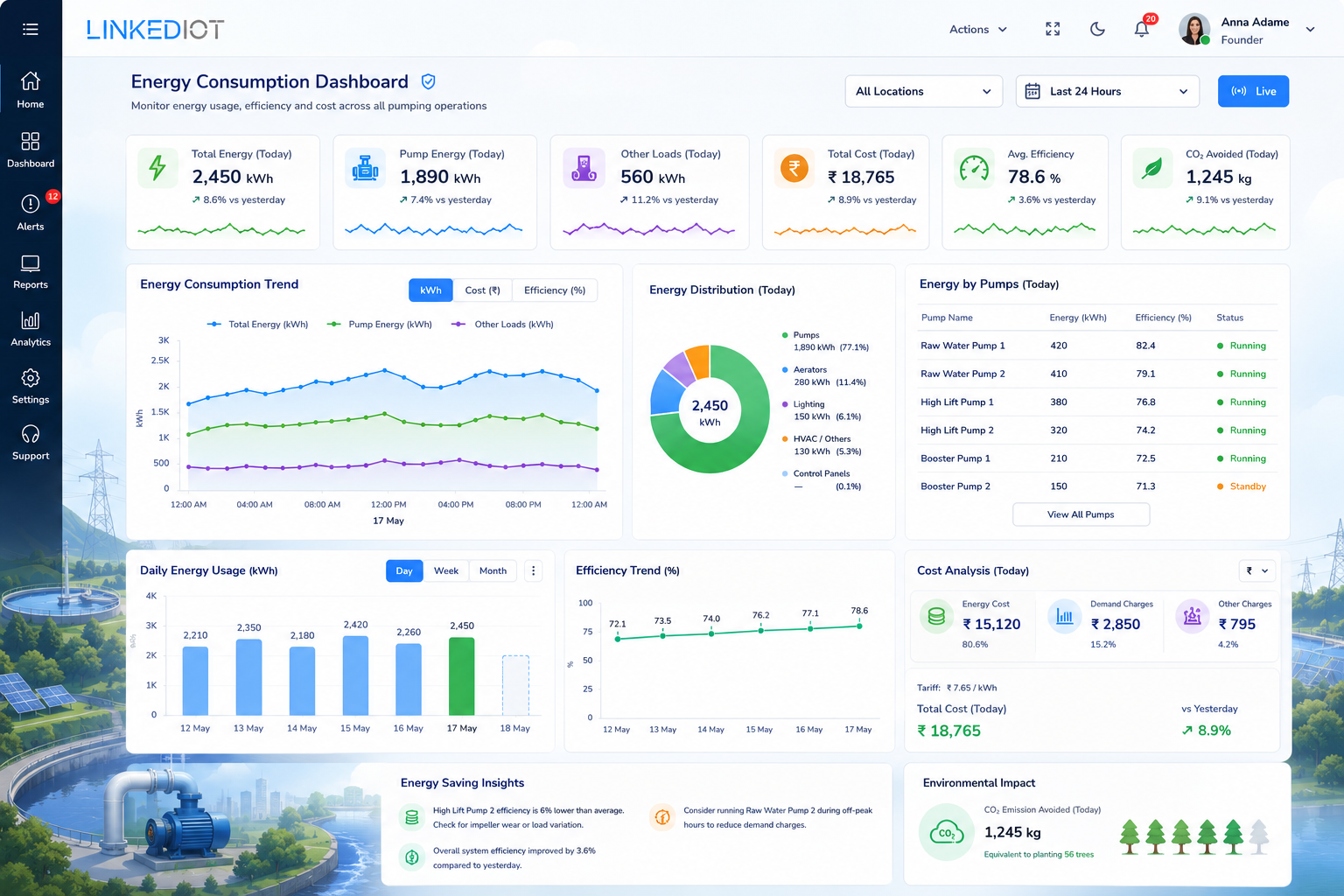Open Support headset icon
Screen dimensions: 1344x896
point(31,443)
